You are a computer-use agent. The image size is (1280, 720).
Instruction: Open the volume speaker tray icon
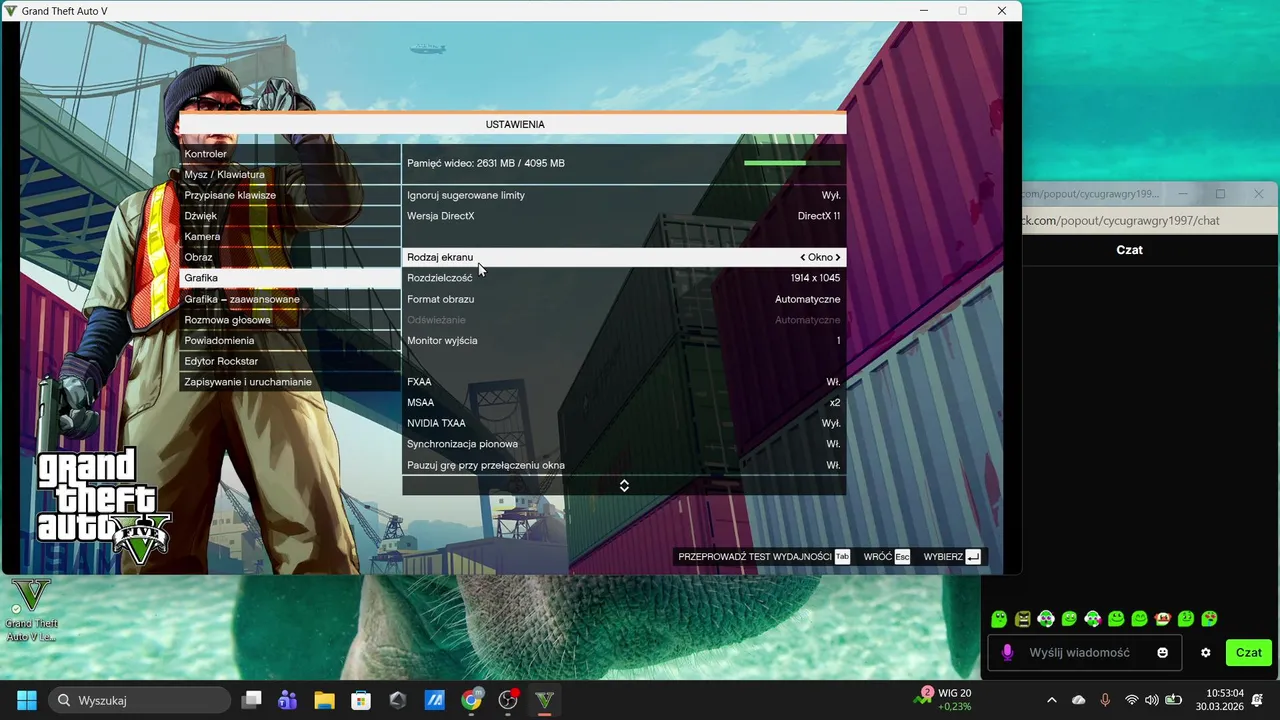1151,700
